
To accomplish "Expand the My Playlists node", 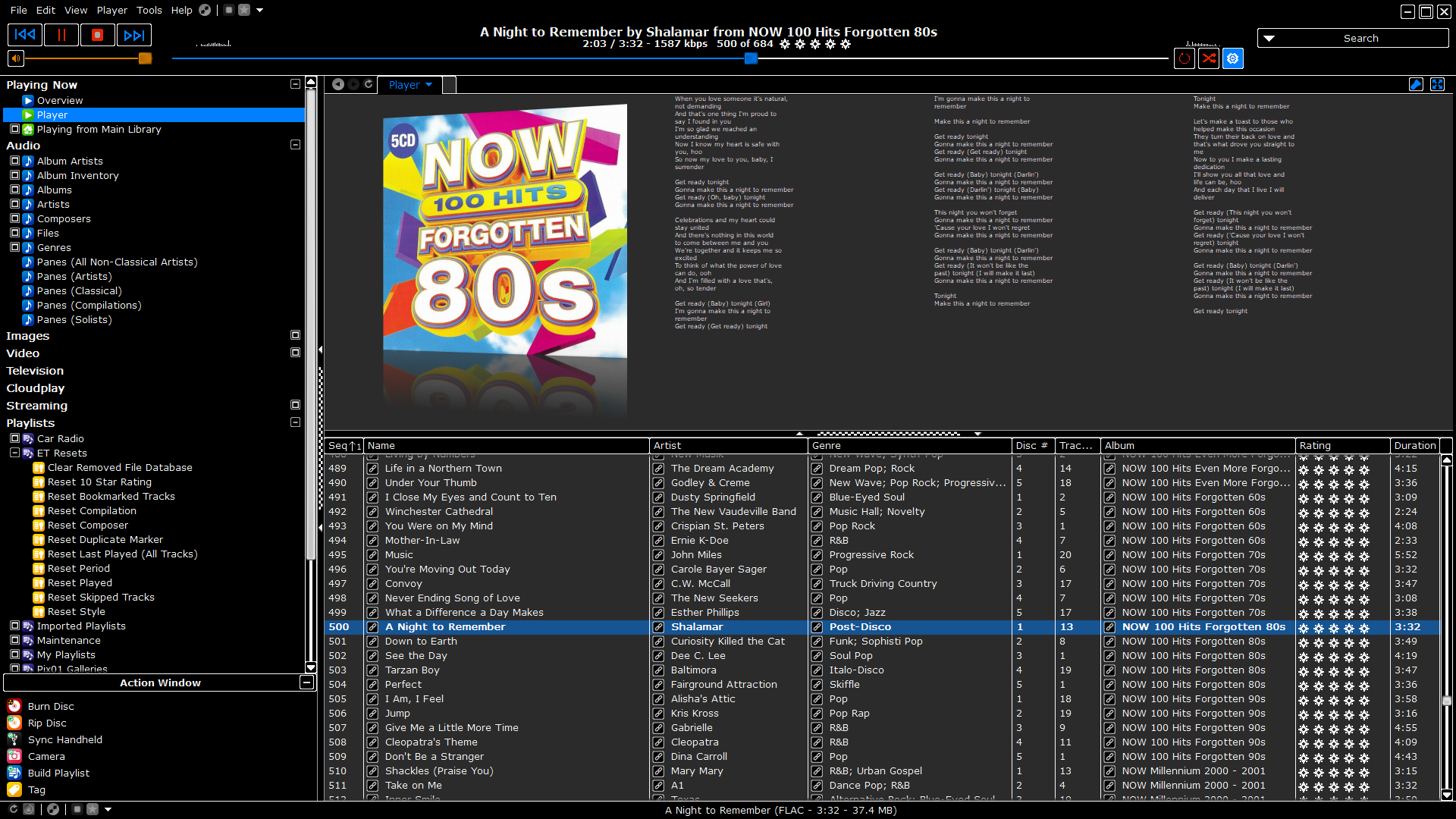I will pyautogui.click(x=14, y=654).
